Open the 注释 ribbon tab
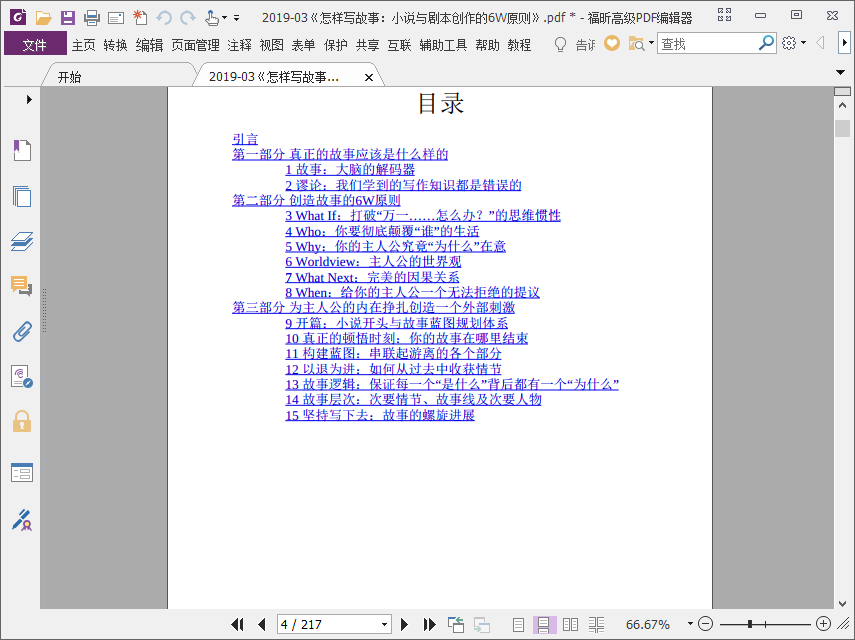855x640 pixels. pos(239,45)
